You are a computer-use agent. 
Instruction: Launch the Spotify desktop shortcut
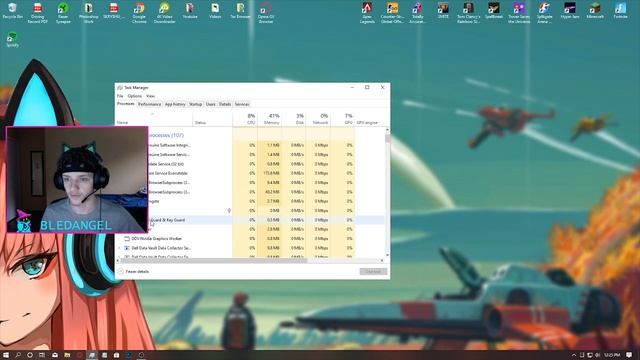point(12,40)
